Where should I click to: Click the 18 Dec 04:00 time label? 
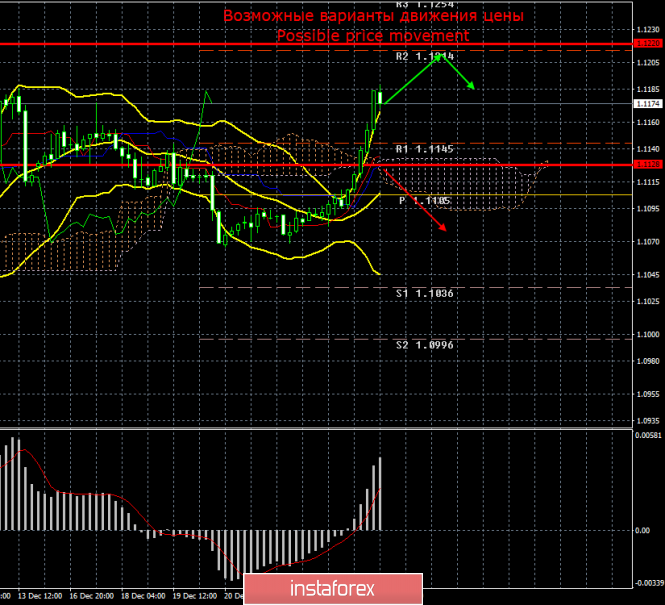coord(143,596)
